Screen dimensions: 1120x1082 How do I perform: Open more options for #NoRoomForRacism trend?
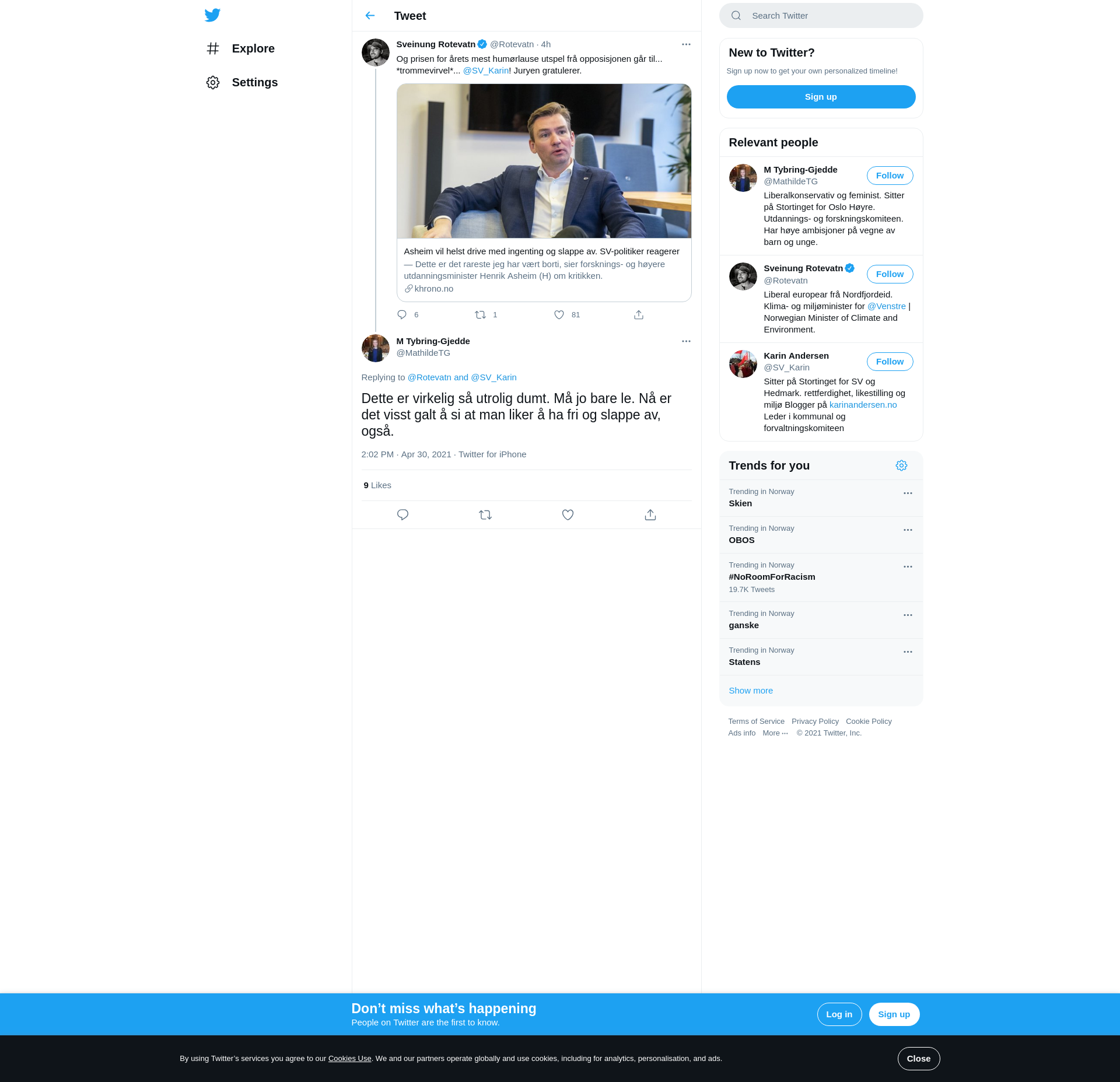coord(908,567)
